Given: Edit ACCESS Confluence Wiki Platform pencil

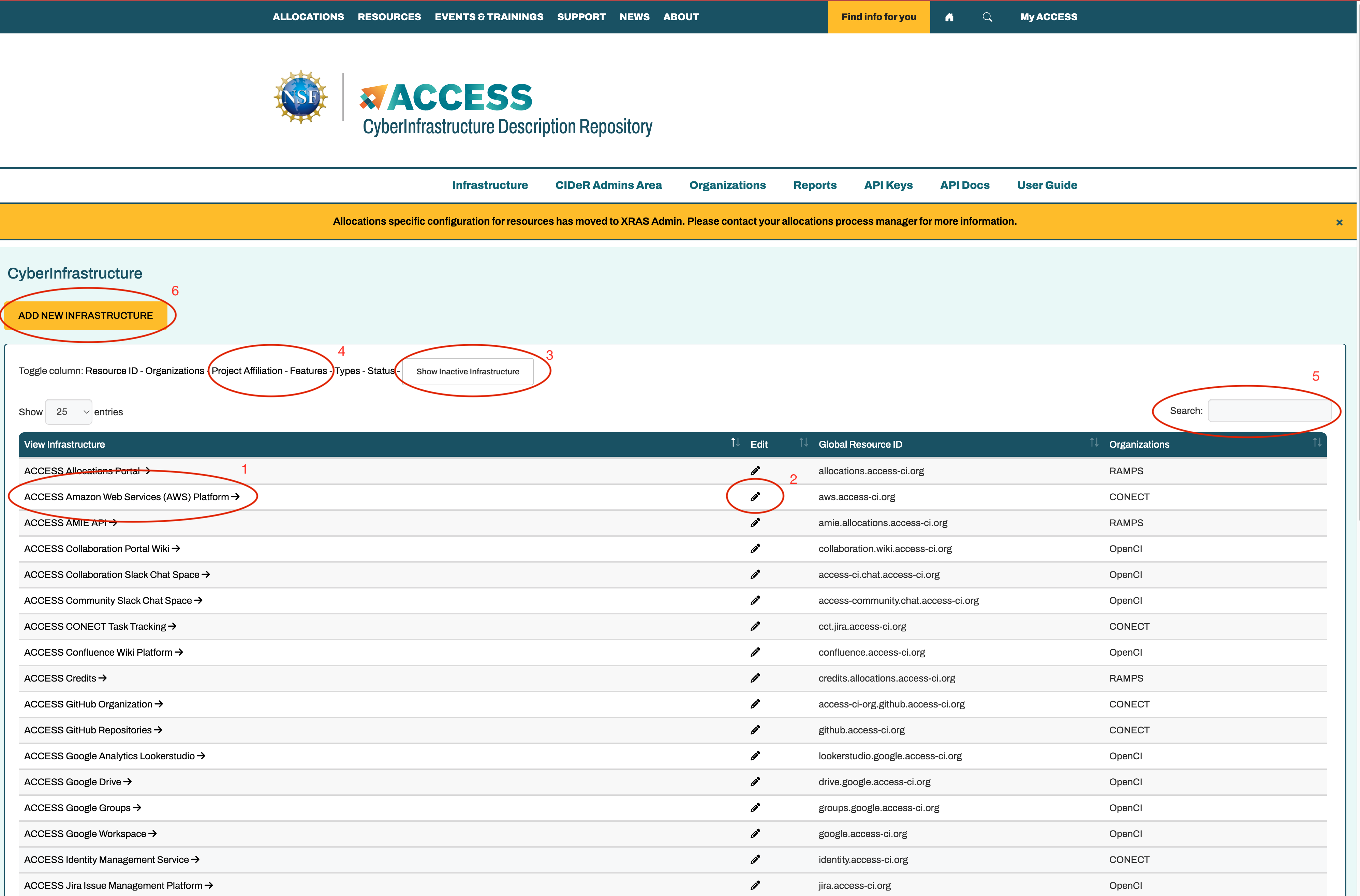Looking at the screenshot, I should point(755,652).
